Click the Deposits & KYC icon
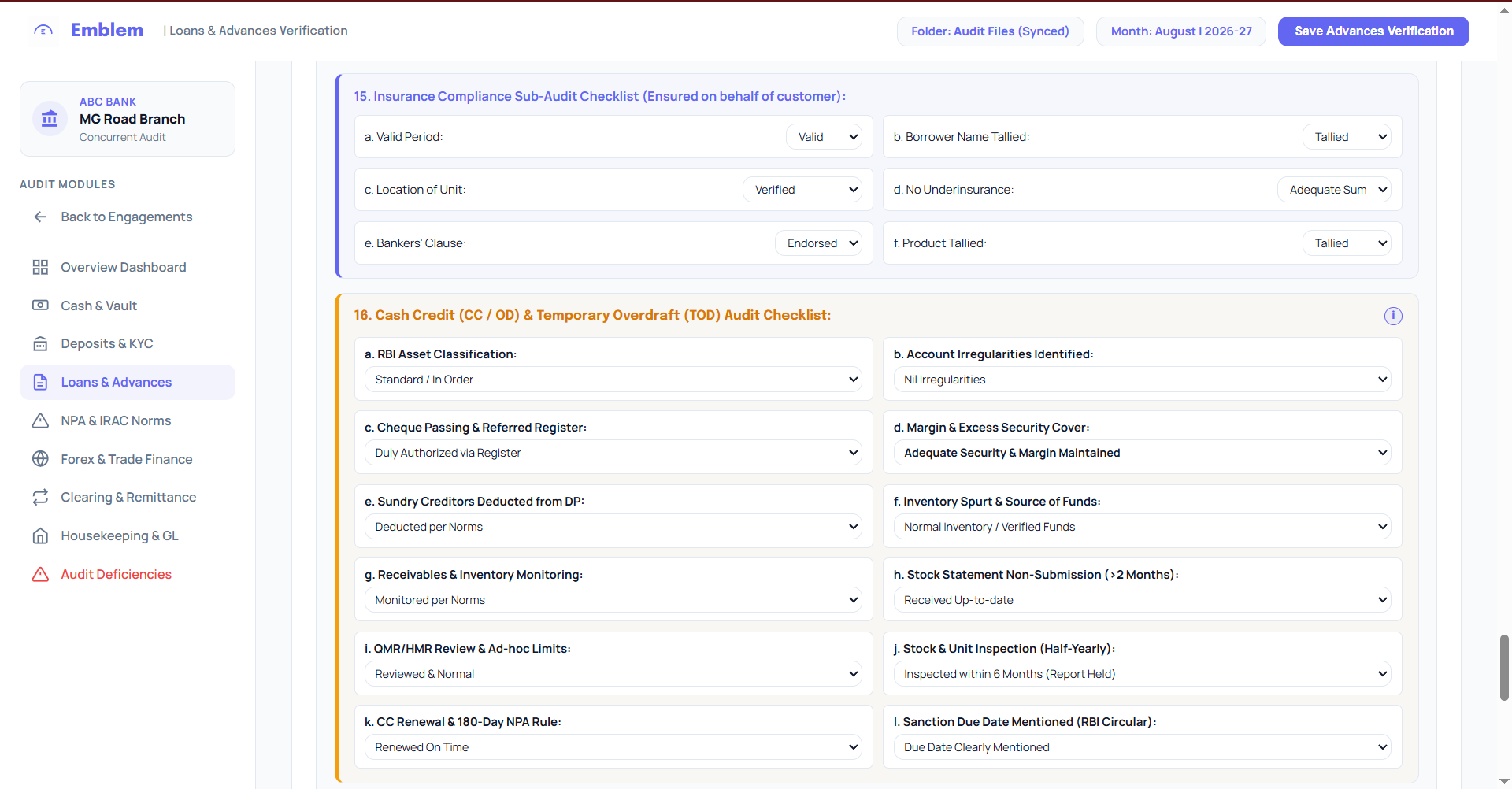Image resolution: width=1512 pixels, height=789 pixels. pyautogui.click(x=40, y=343)
